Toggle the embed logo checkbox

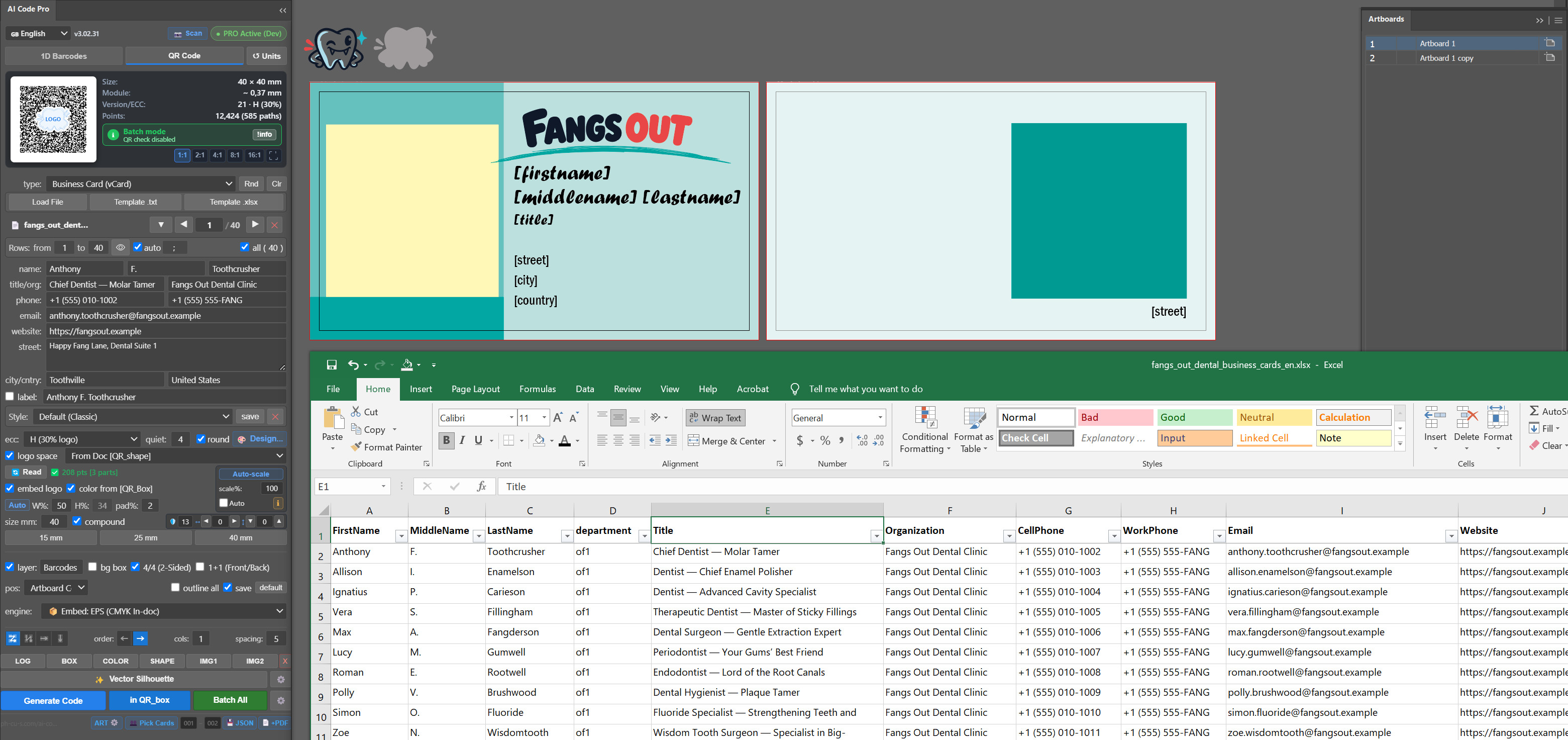click(10, 488)
